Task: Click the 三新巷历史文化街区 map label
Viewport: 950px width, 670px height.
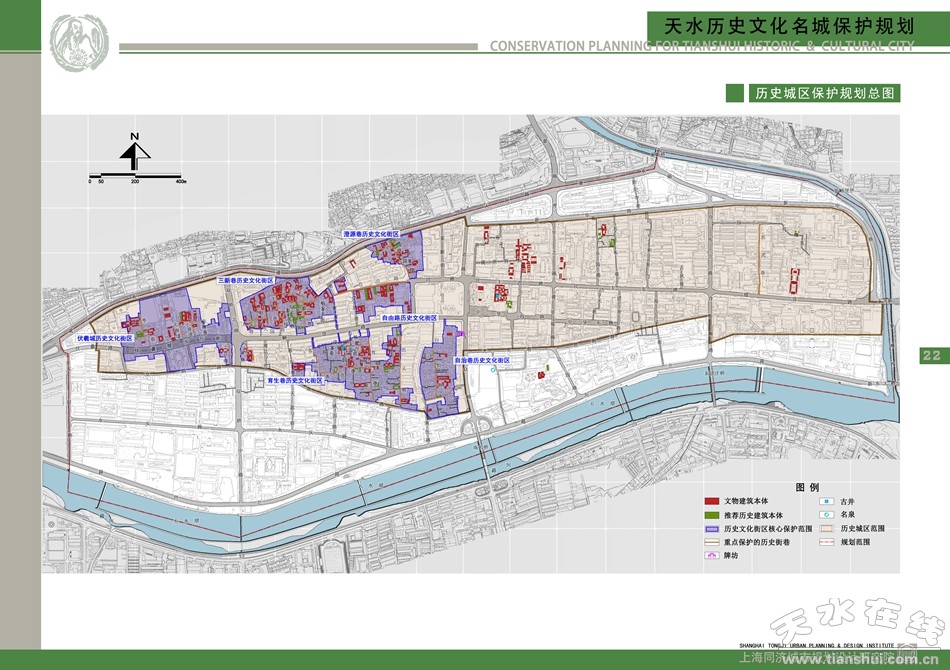Action: (x=252, y=282)
